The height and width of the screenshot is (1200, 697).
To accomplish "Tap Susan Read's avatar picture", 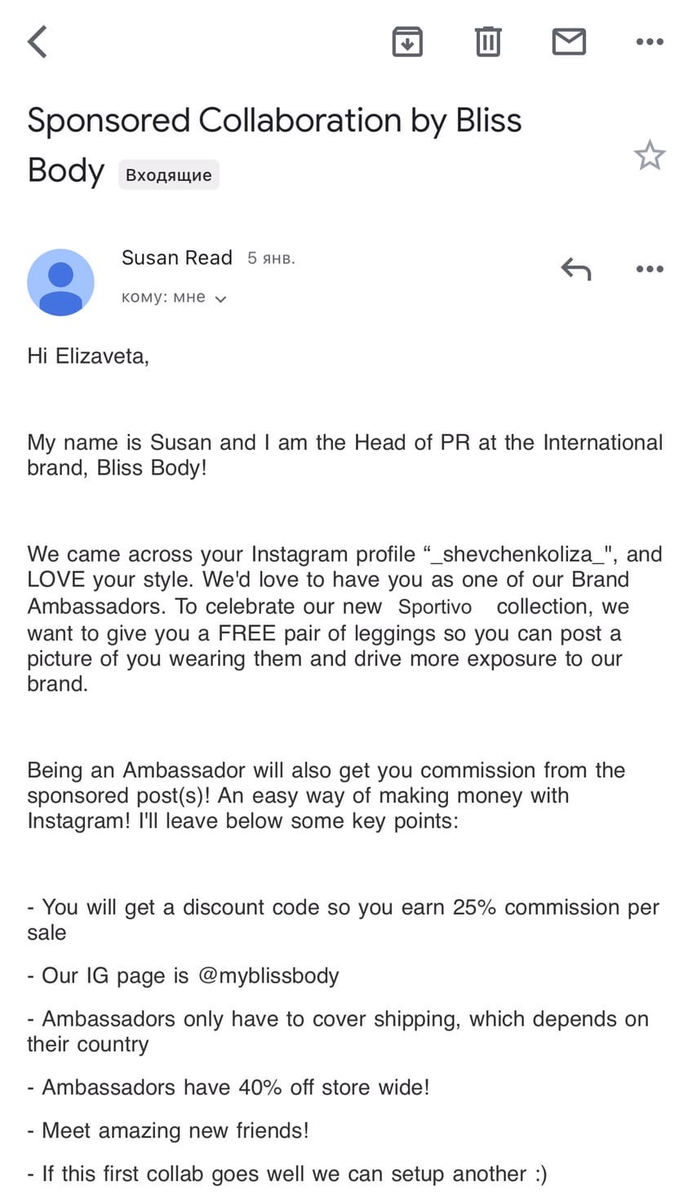I will (x=61, y=282).
